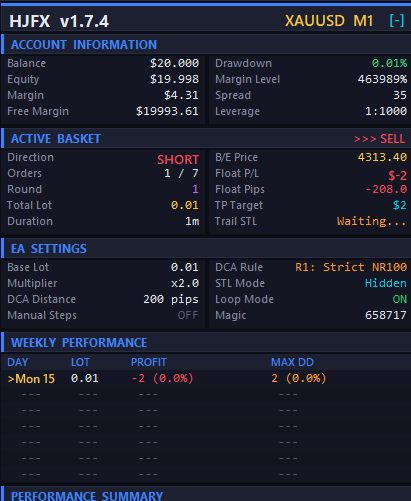Click the Magic number 658717
This screenshot has width=411, height=501.
tap(386, 315)
